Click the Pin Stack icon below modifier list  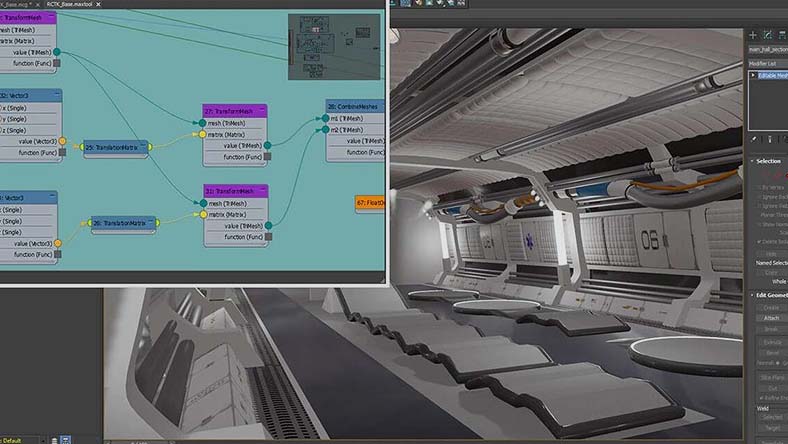click(754, 139)
